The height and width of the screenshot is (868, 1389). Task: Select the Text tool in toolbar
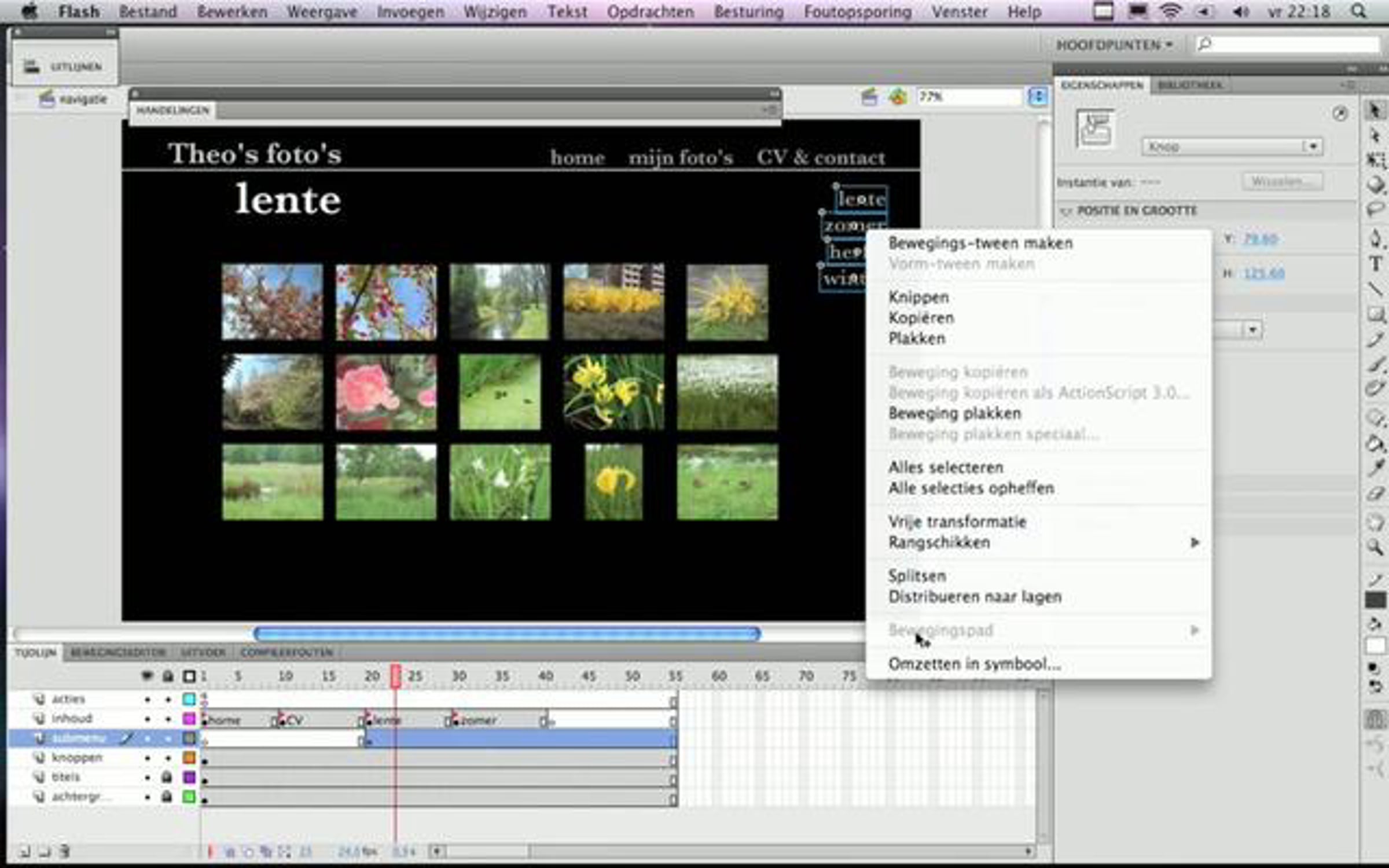pos(1376,264)
